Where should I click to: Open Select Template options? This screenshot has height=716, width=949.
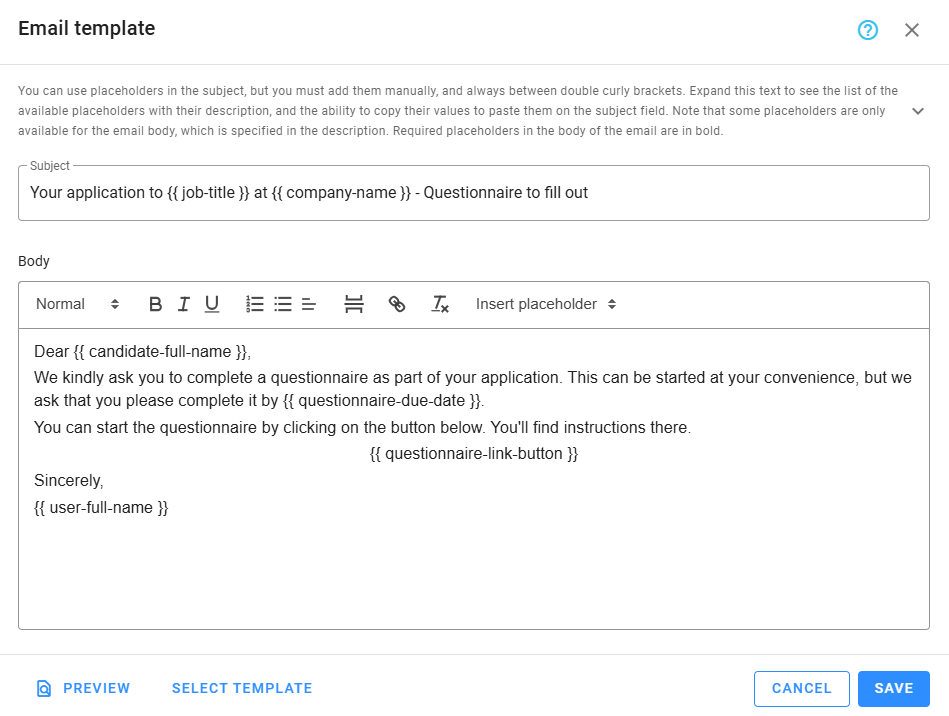241,688
